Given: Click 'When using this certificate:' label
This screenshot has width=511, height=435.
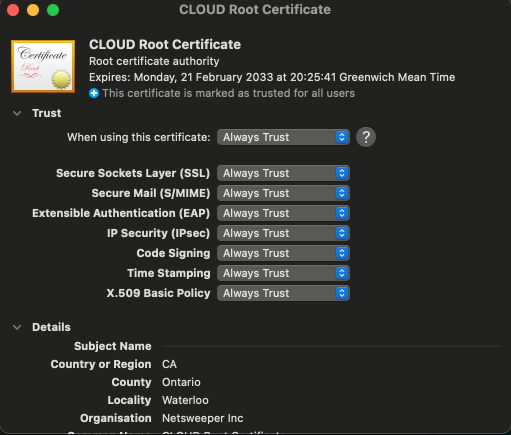Looking at the screenshot, I should (x=139, y=137).
